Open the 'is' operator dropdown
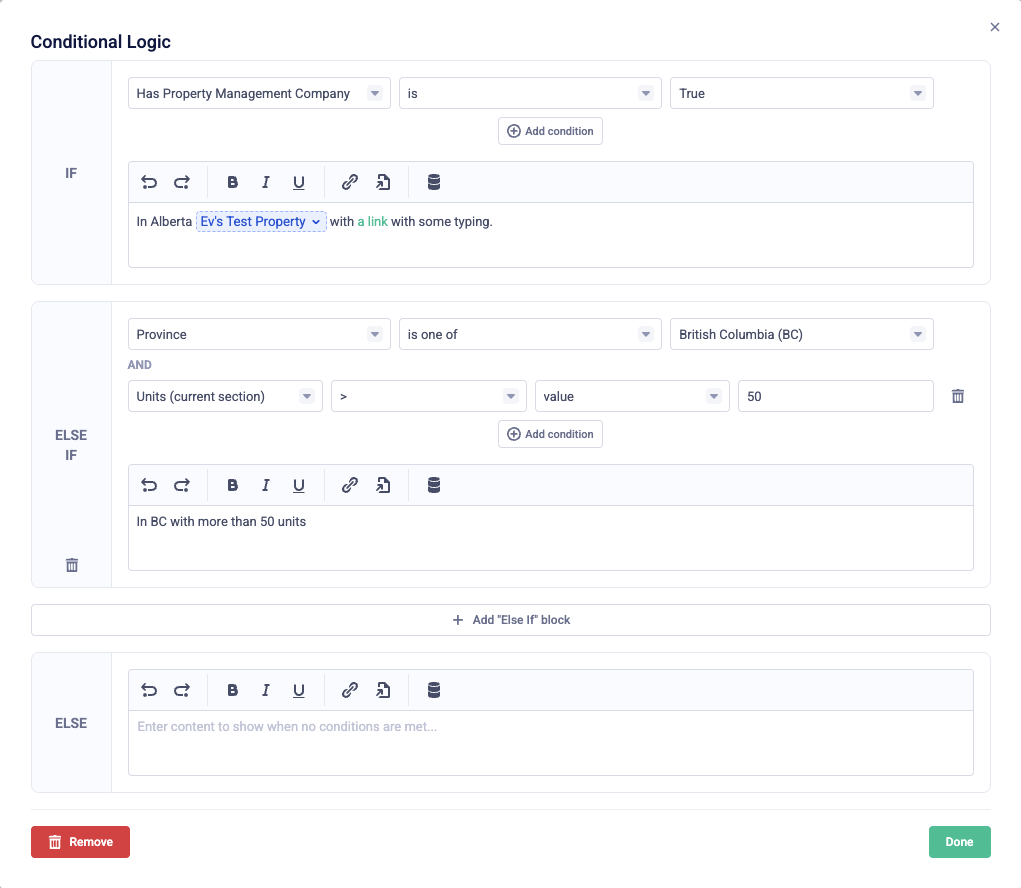 coord(530,93)
